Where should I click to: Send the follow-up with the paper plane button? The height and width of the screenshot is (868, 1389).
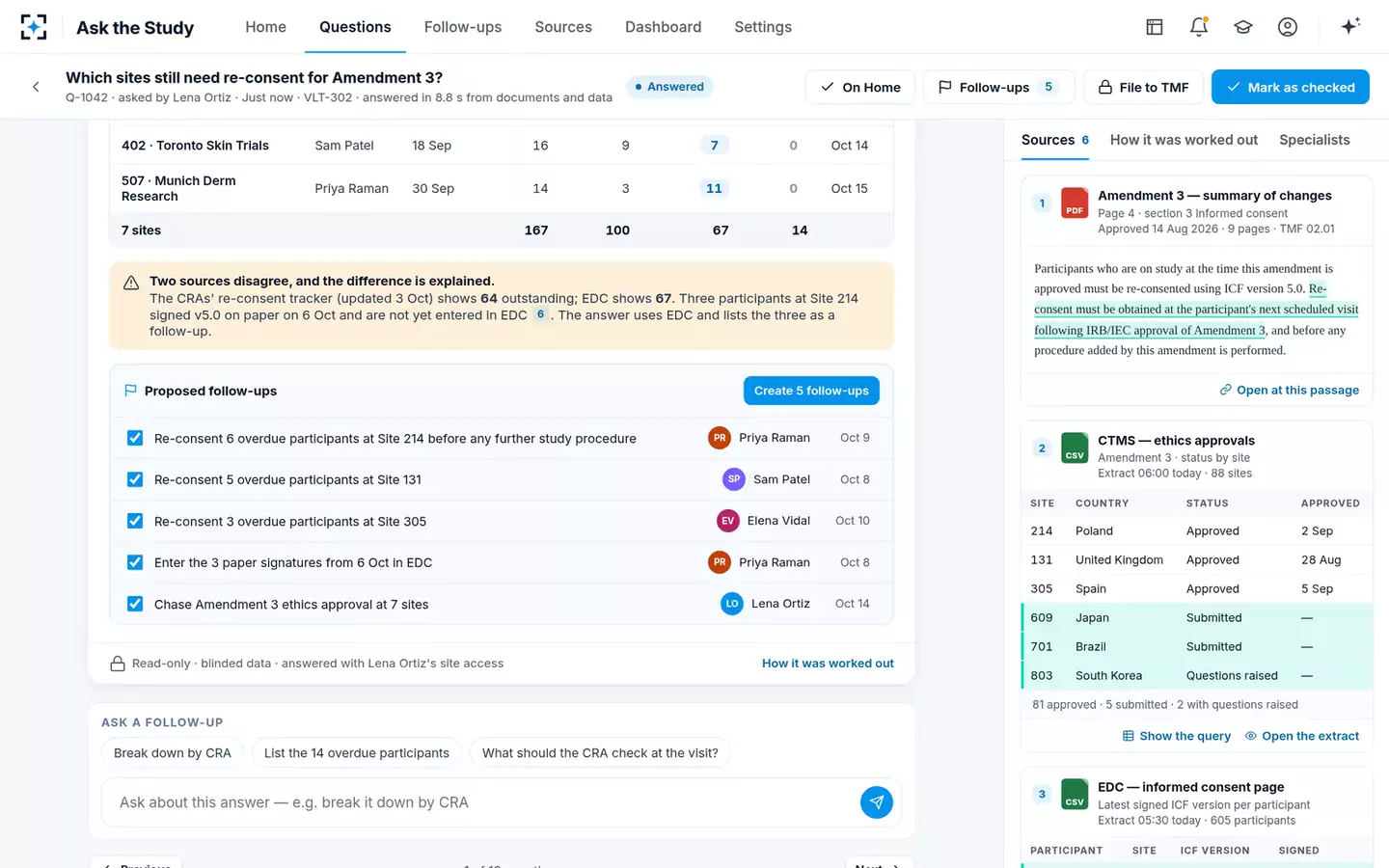click(876, 801)
